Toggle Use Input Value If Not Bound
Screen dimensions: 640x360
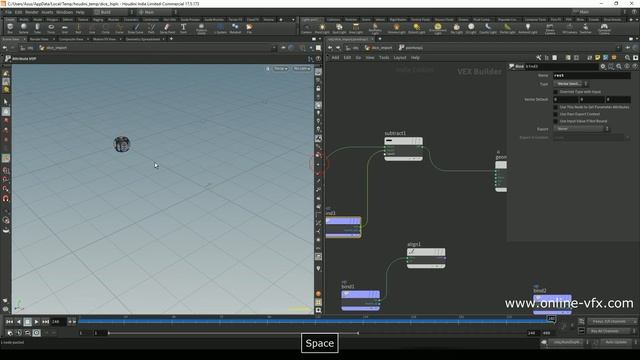coord(556,121)
